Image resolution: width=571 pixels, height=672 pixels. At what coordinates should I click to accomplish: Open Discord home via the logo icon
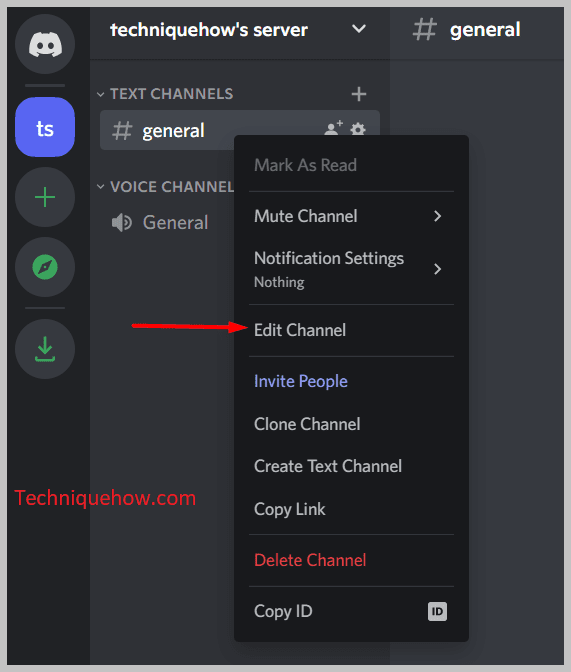45,44
